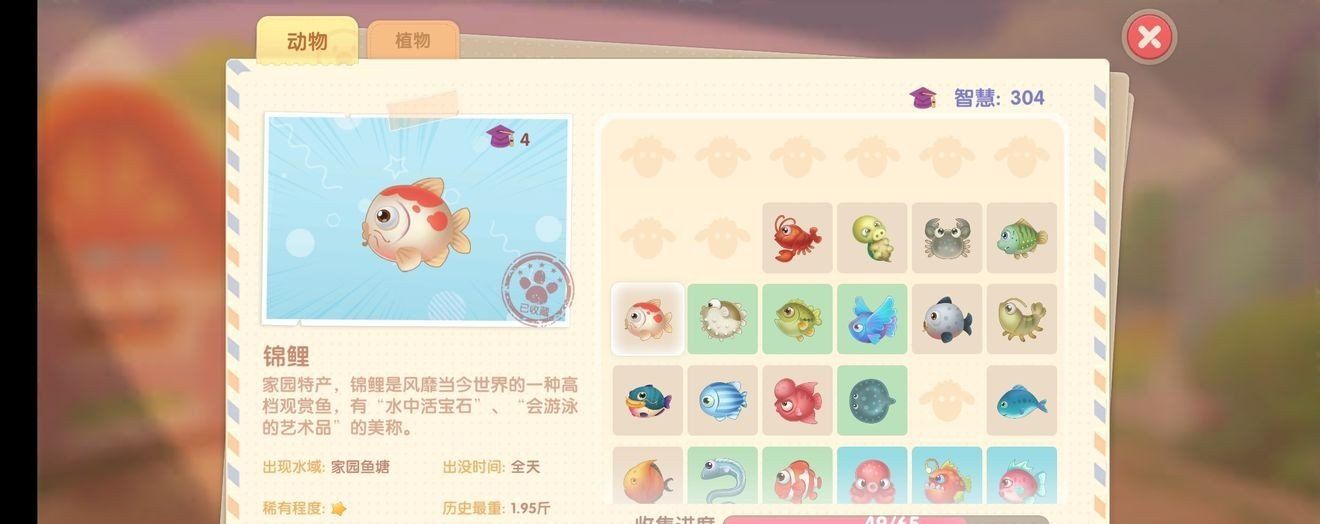Select the gray crab icon

click(x=947, y=238)
